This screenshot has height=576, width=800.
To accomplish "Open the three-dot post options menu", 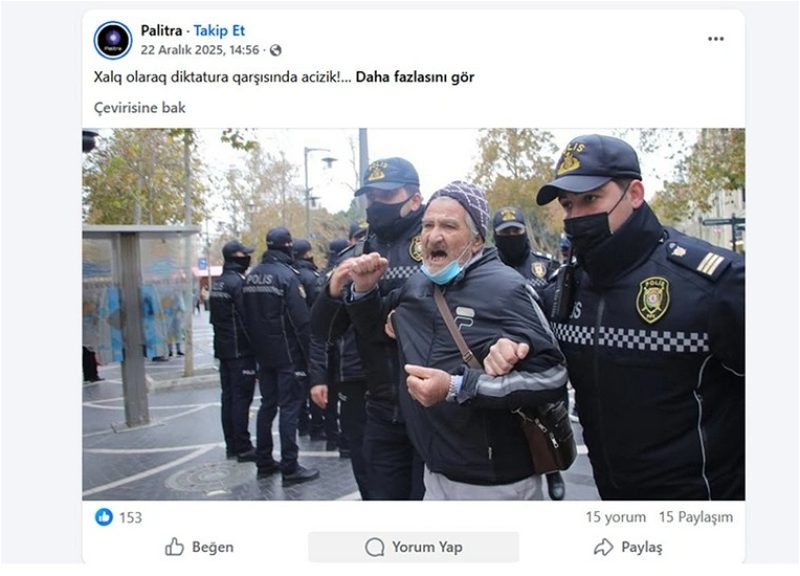I will (x=715, y=39).
